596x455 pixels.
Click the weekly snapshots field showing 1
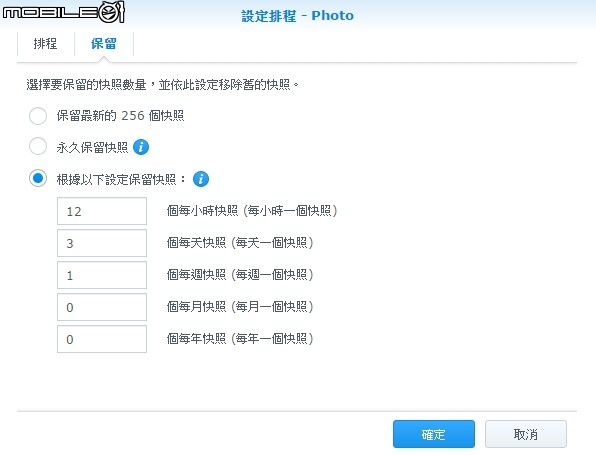coord(102,275)
